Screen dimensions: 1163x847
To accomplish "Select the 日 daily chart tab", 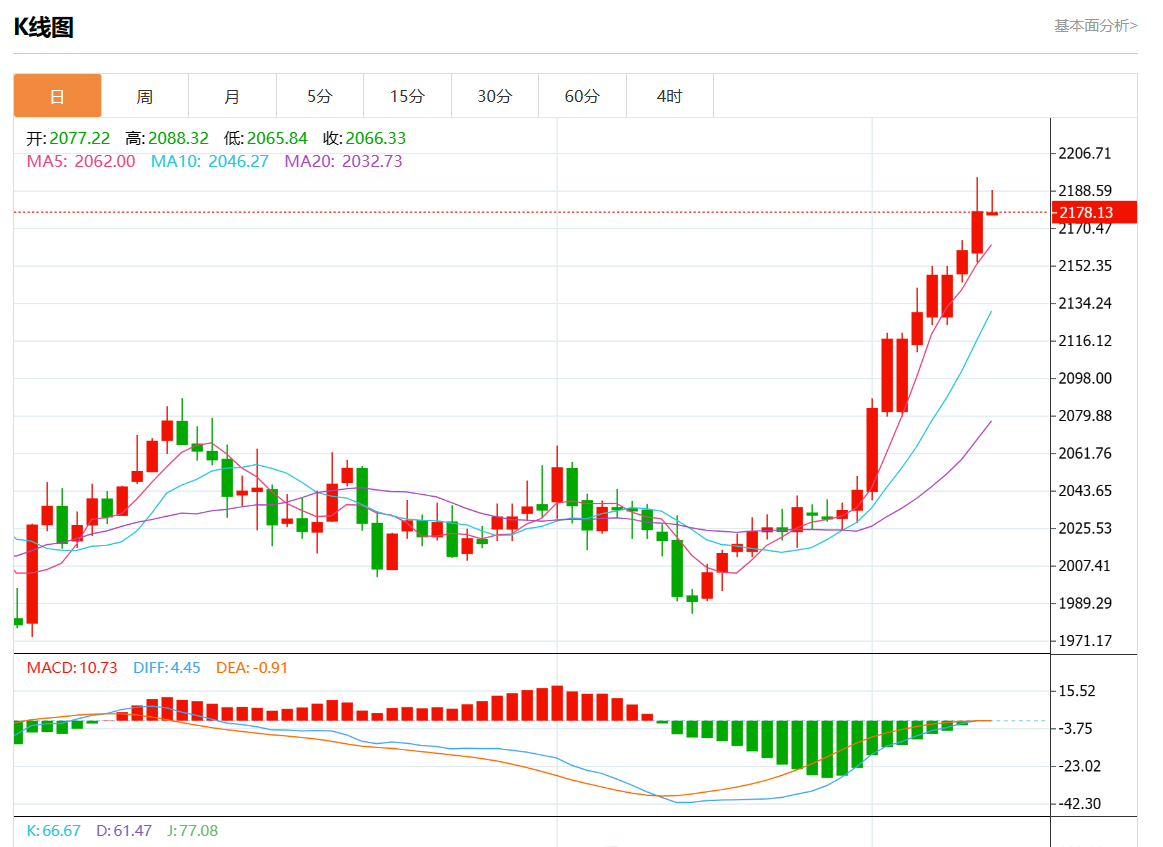I will [x=57, y=96].
